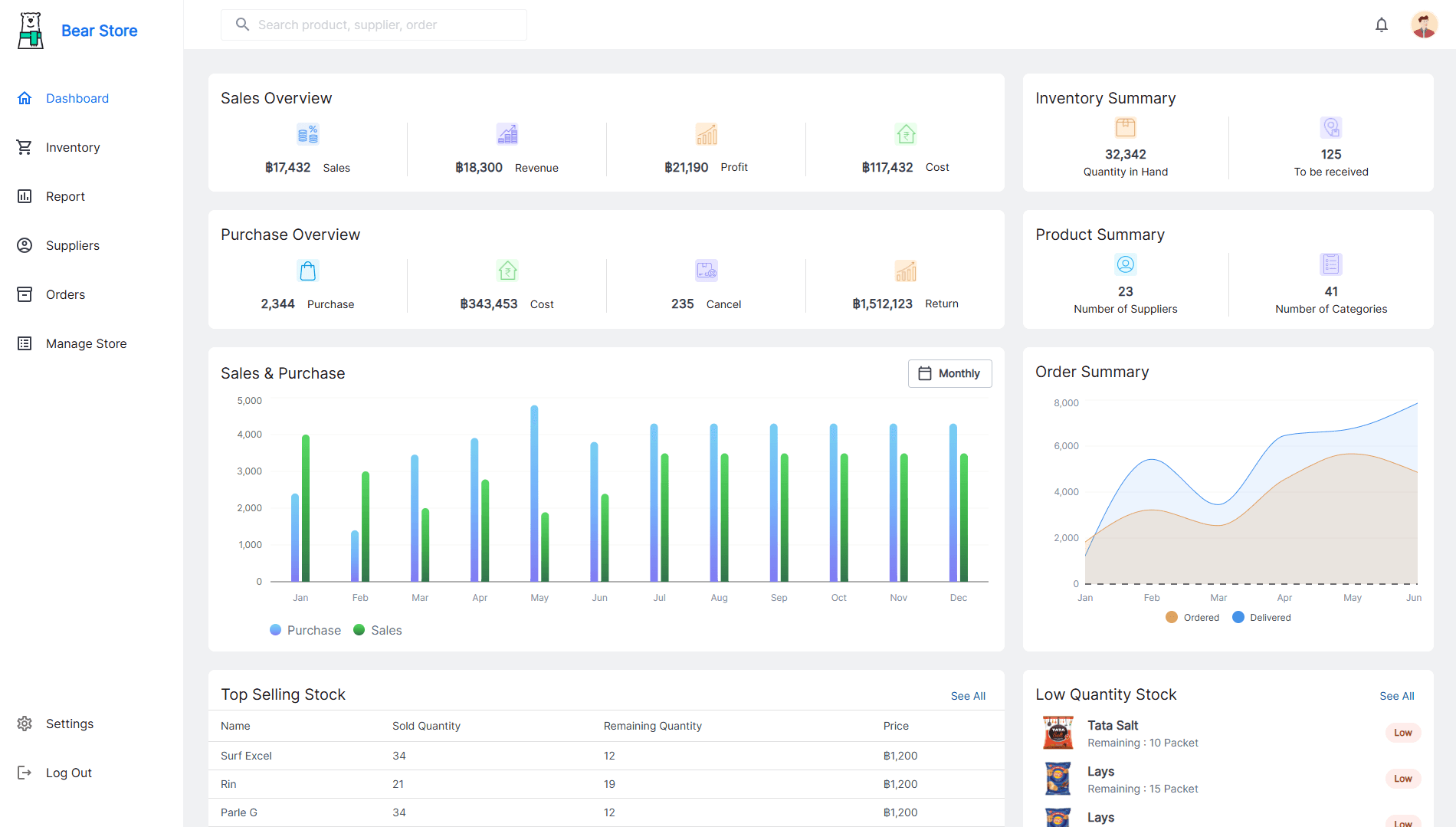
Task: Click the Quantity in Hand box icon
Action: click(1126, 127)
